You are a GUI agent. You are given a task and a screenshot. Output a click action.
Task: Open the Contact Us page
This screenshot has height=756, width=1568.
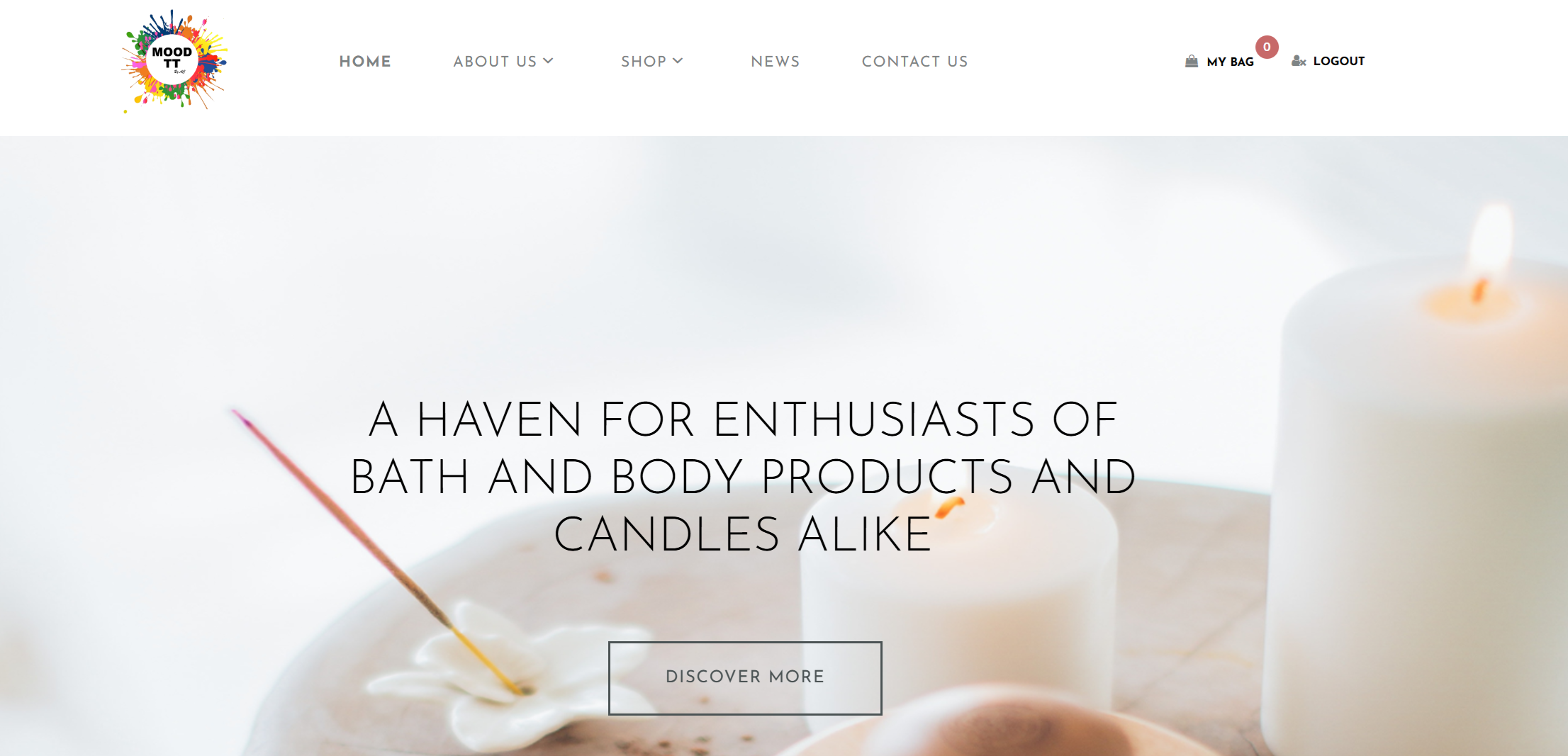914,62
